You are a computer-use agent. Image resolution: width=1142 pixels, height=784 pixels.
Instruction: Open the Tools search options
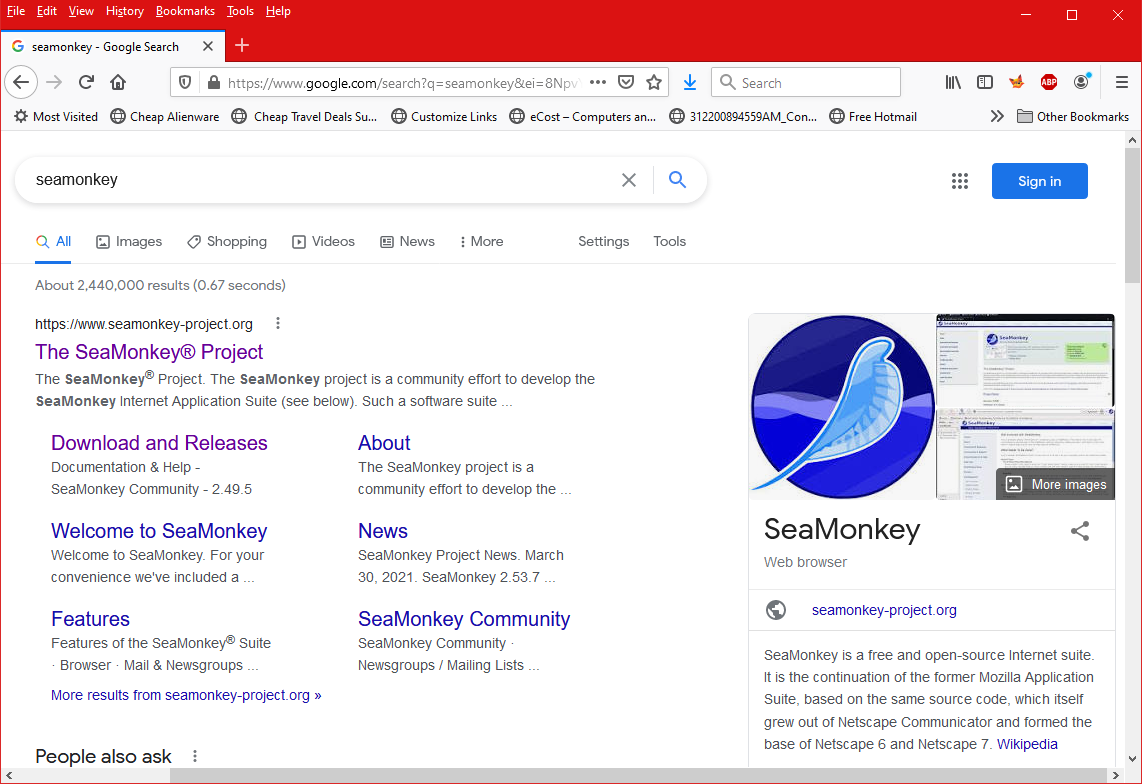click(x=669, y=241)
